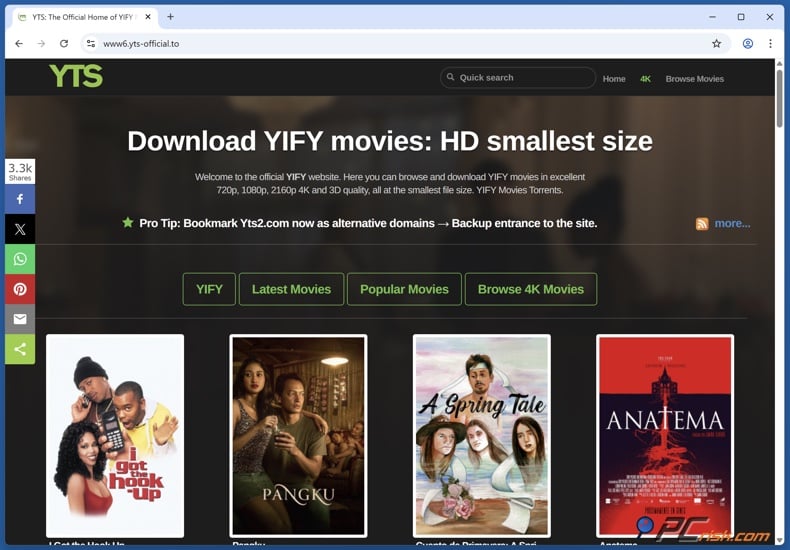Click the YIFY button

(209, 289)
